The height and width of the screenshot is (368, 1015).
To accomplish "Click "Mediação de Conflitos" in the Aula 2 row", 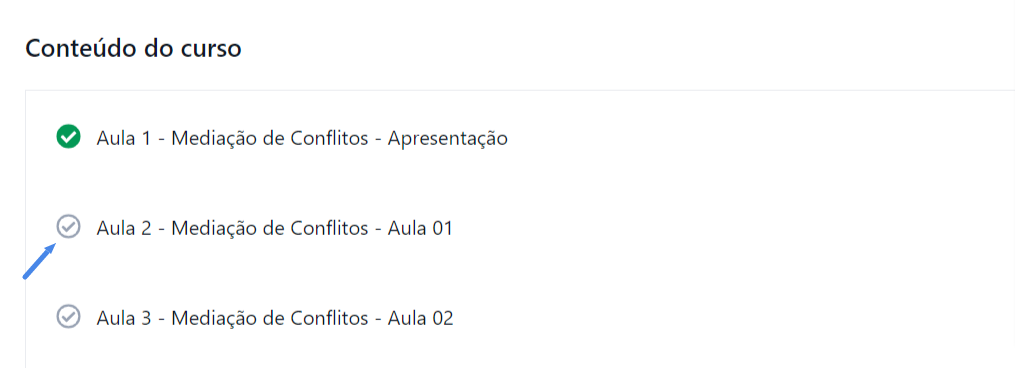I will tap(271, 229).
